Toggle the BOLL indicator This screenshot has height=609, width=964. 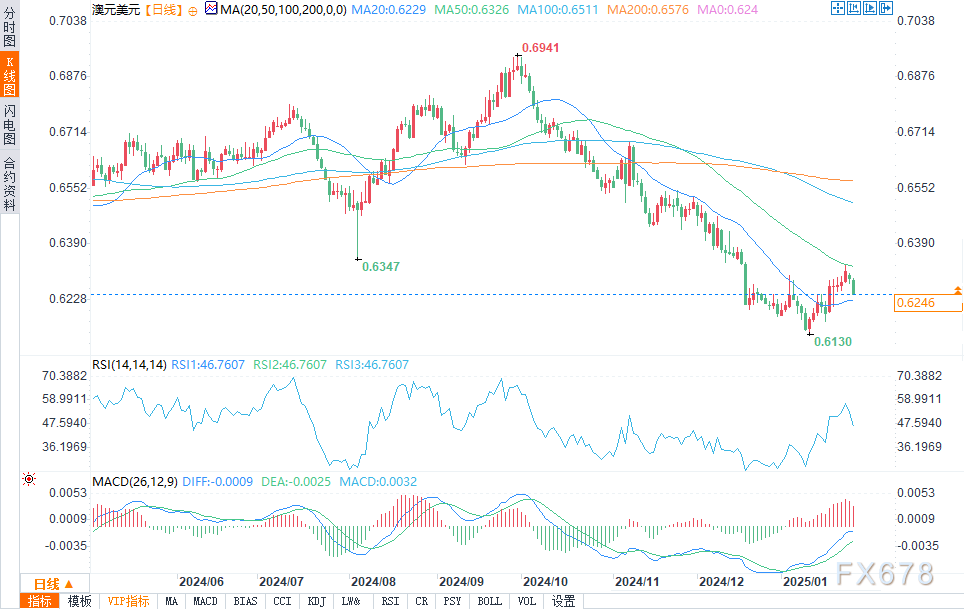click(x=489, y=601)
